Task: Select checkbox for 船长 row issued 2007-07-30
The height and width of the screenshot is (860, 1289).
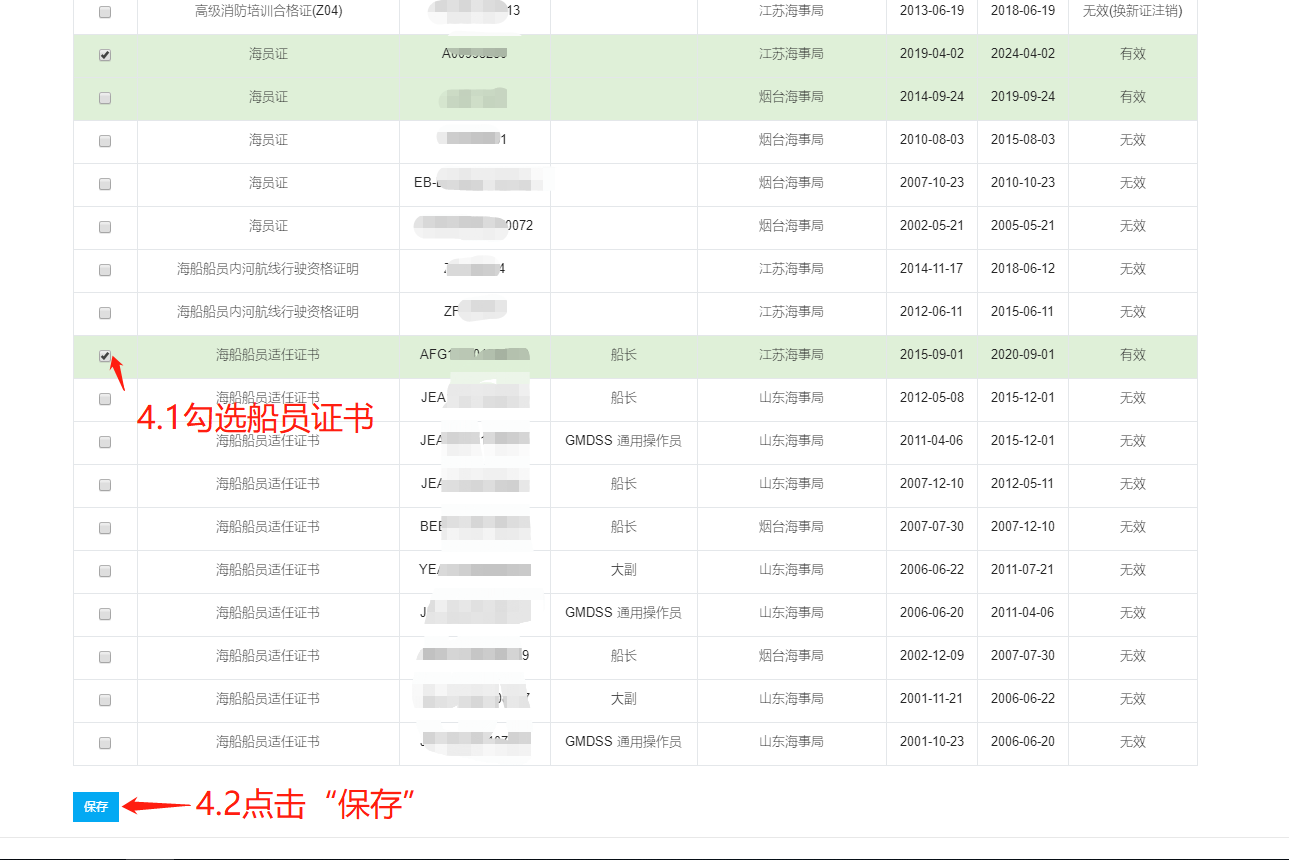Action: (105, 528)
